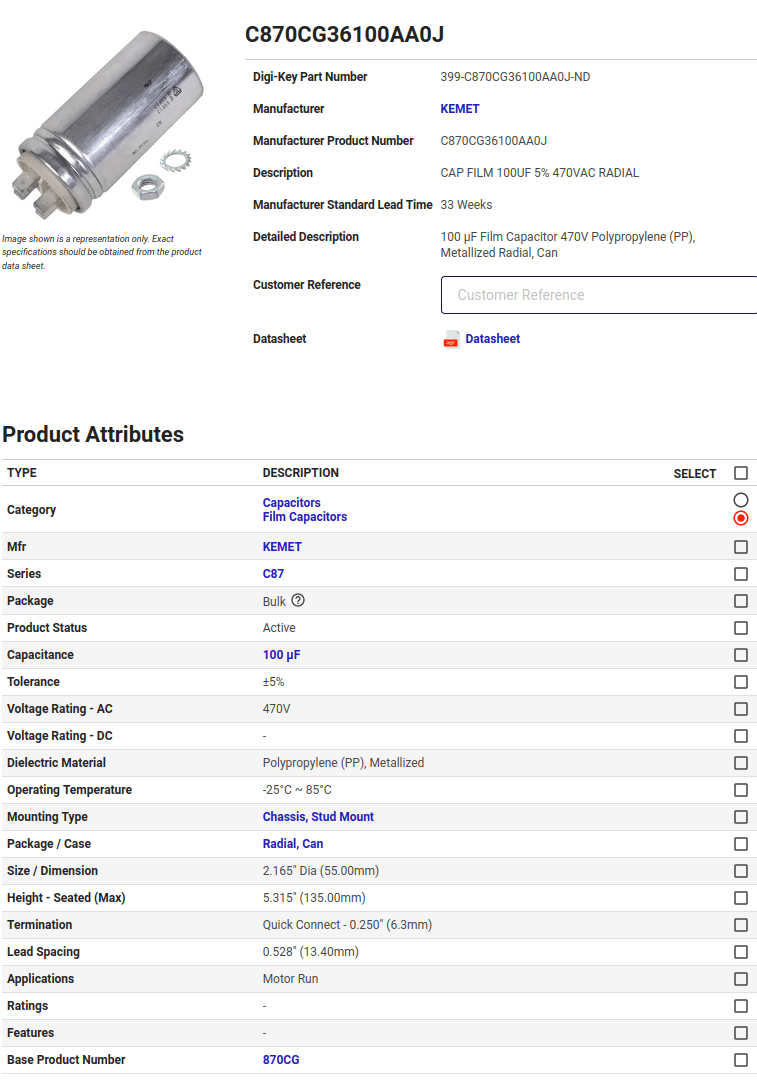This screenshot has width=757, height=1081.
Task: Click the 399-C870CG36100AA0J-ND part number
Action: (x=515, y=77)
